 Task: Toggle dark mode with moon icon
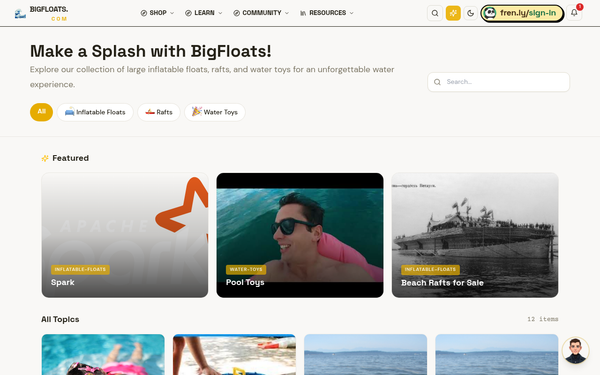point(470,13)
